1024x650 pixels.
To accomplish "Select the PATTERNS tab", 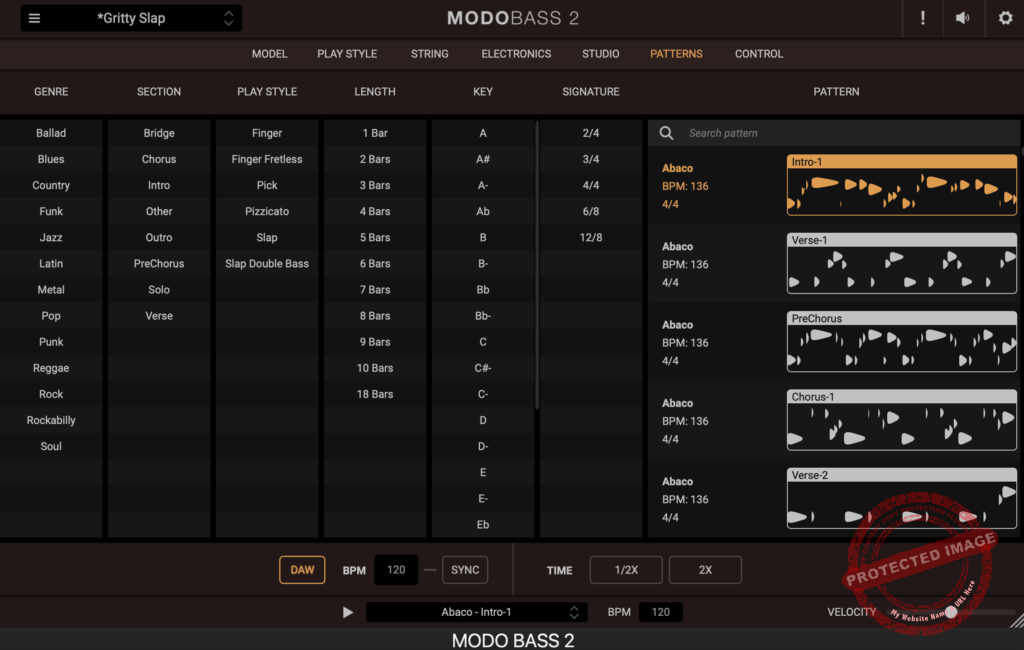I will point(676,54).
